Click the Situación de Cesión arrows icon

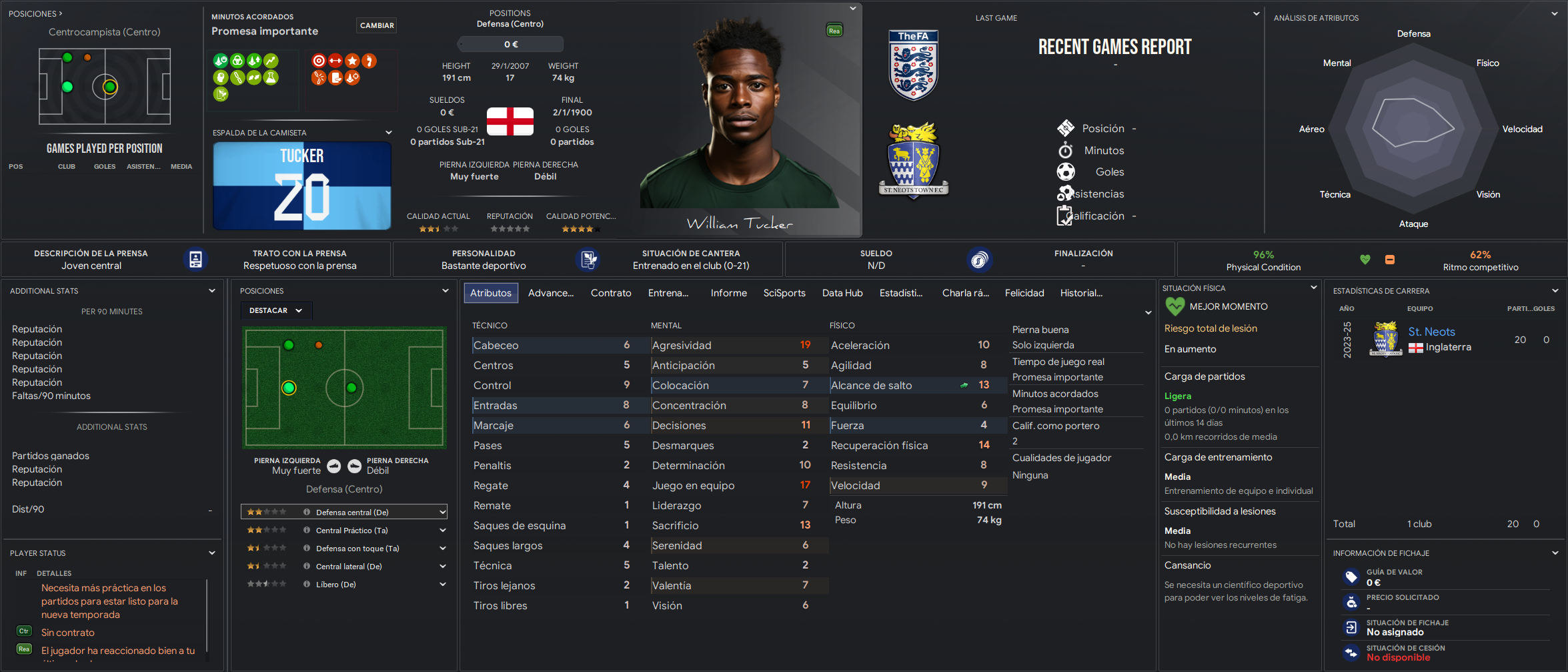(1351, 653)
